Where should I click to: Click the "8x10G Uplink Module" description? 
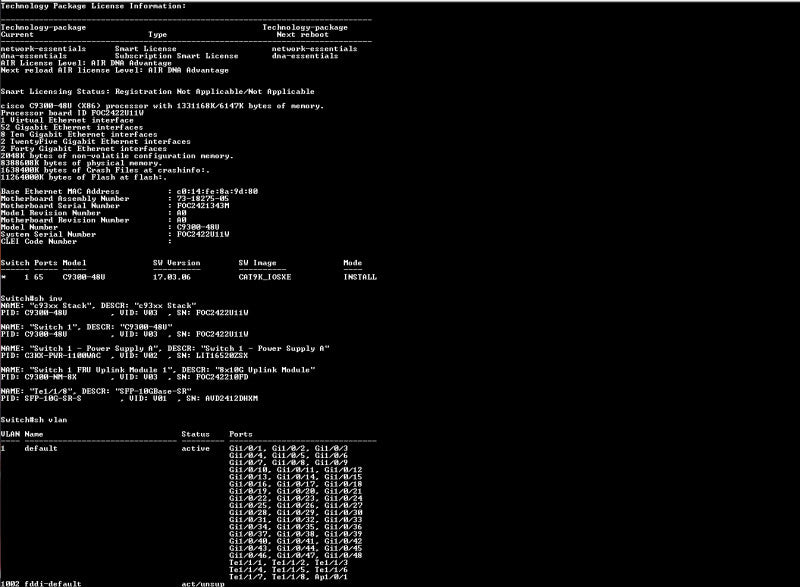265,370
